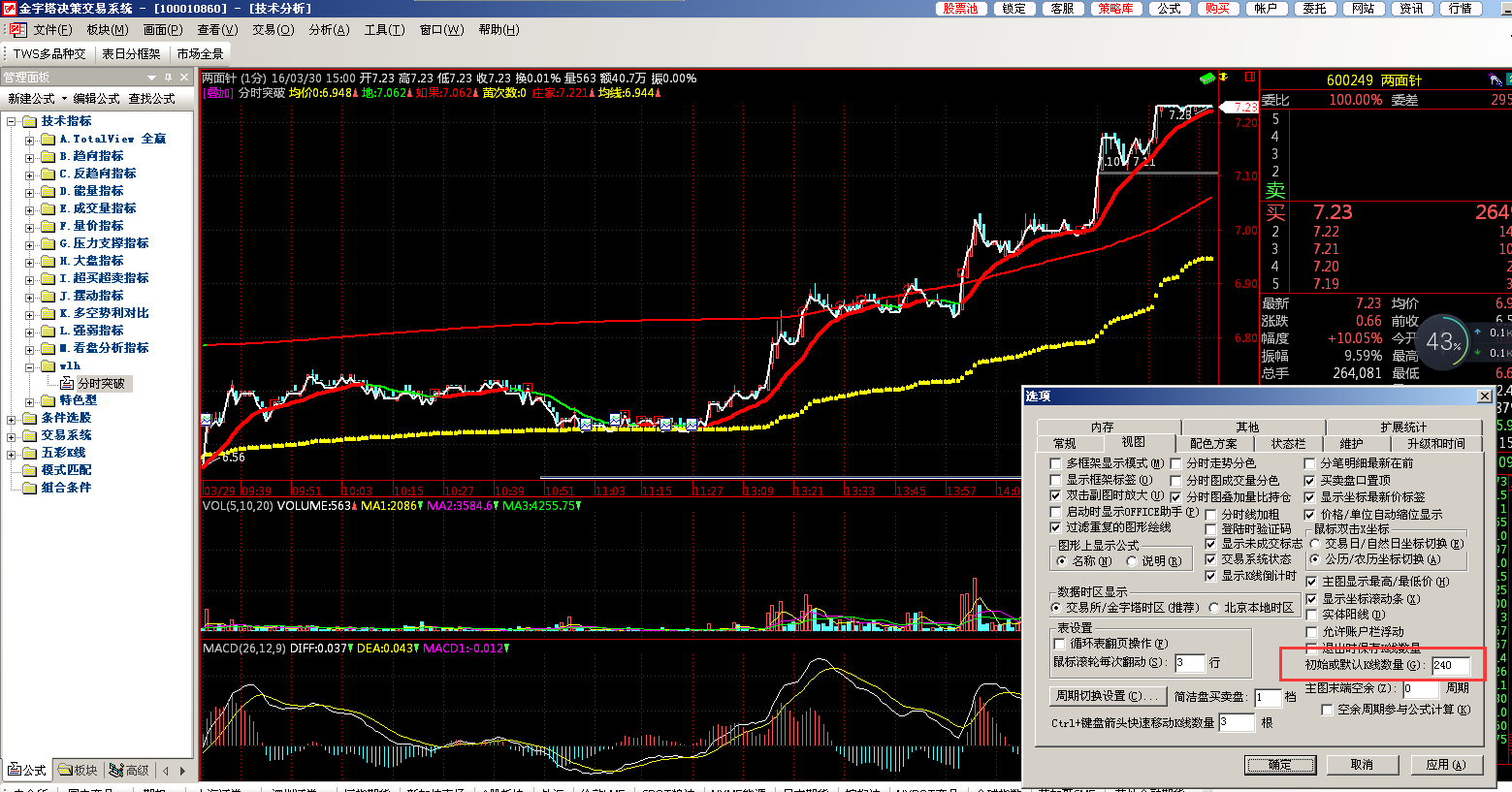Expand the D.能量指标 node
1512x792 pixels.
point(30,192)
